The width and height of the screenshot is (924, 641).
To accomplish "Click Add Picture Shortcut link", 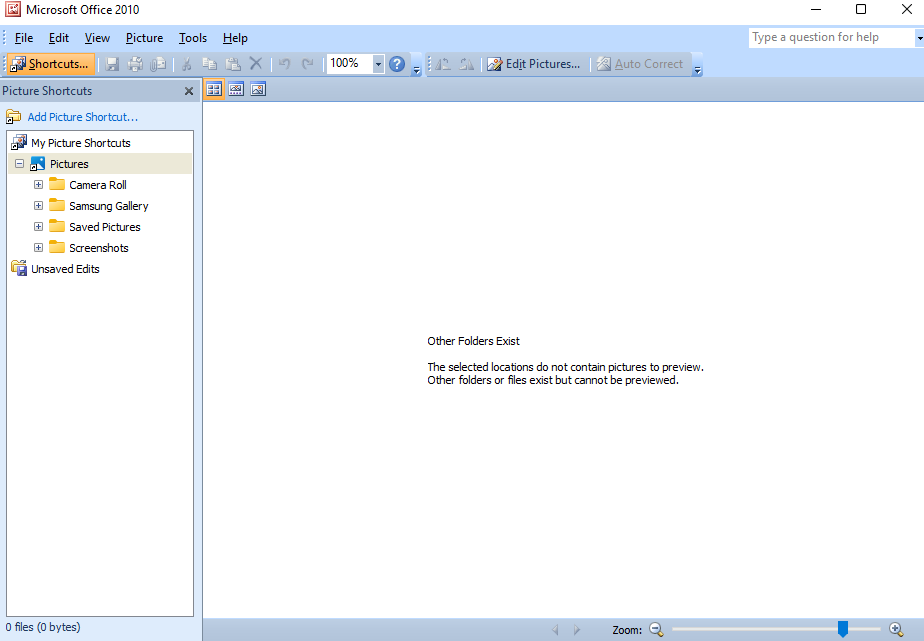I will tap(82, 117).
